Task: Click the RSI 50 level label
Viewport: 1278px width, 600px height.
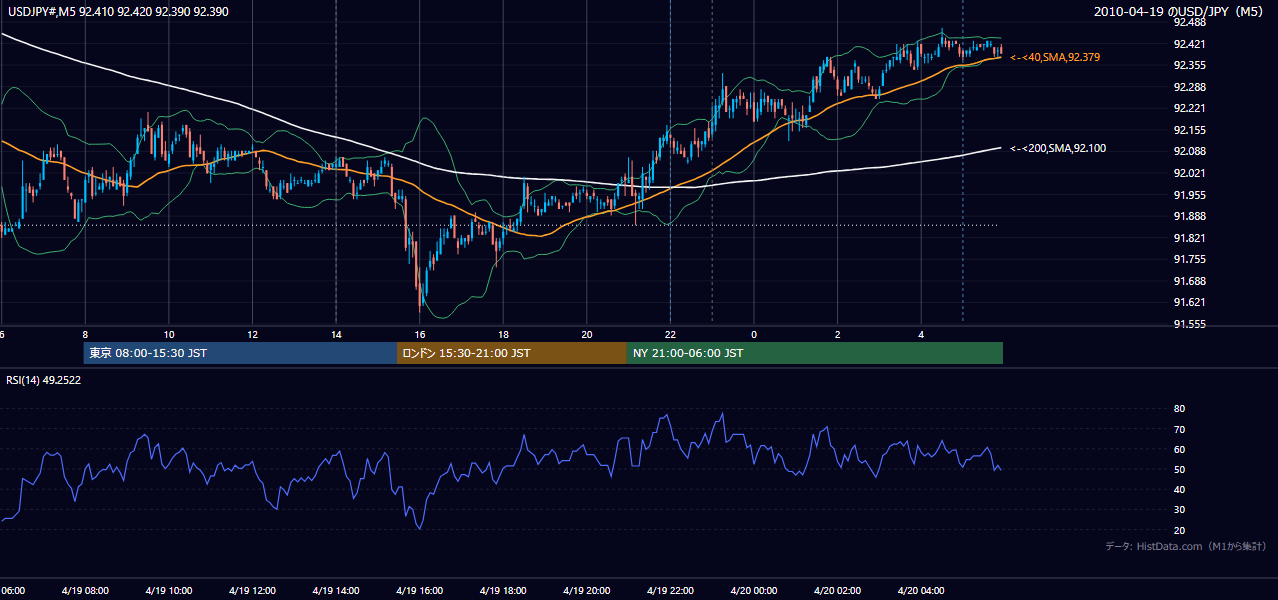Action: tap(1179, 469)
